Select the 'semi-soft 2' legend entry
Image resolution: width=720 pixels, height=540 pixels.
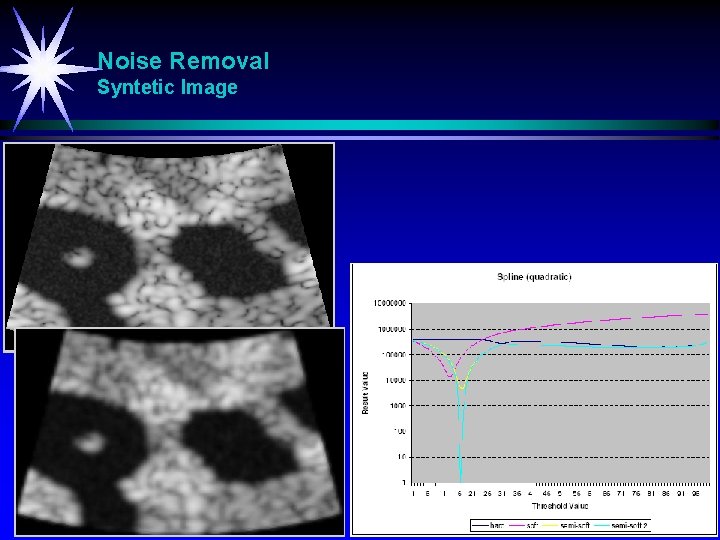pyautogui.click(x=621, y=525)
